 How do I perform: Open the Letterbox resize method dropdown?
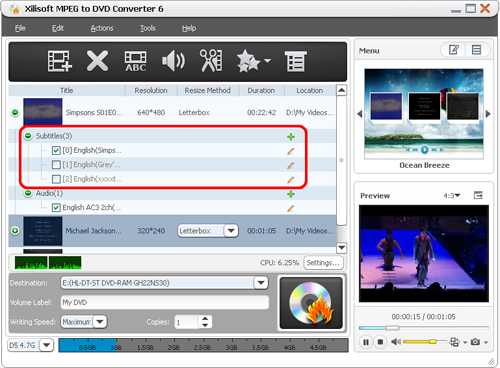click(x=231, y=231)
